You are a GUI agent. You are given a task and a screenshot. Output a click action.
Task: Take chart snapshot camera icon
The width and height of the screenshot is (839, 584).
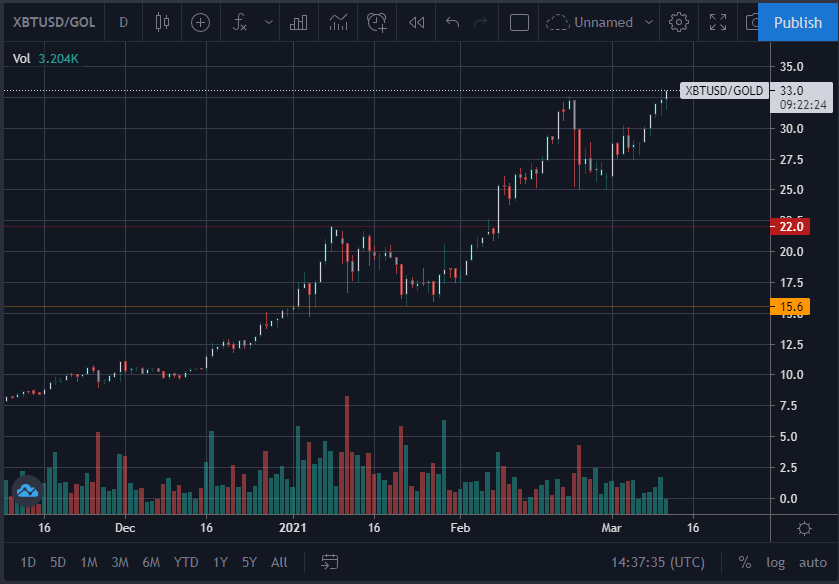click(x=752, y=22)
